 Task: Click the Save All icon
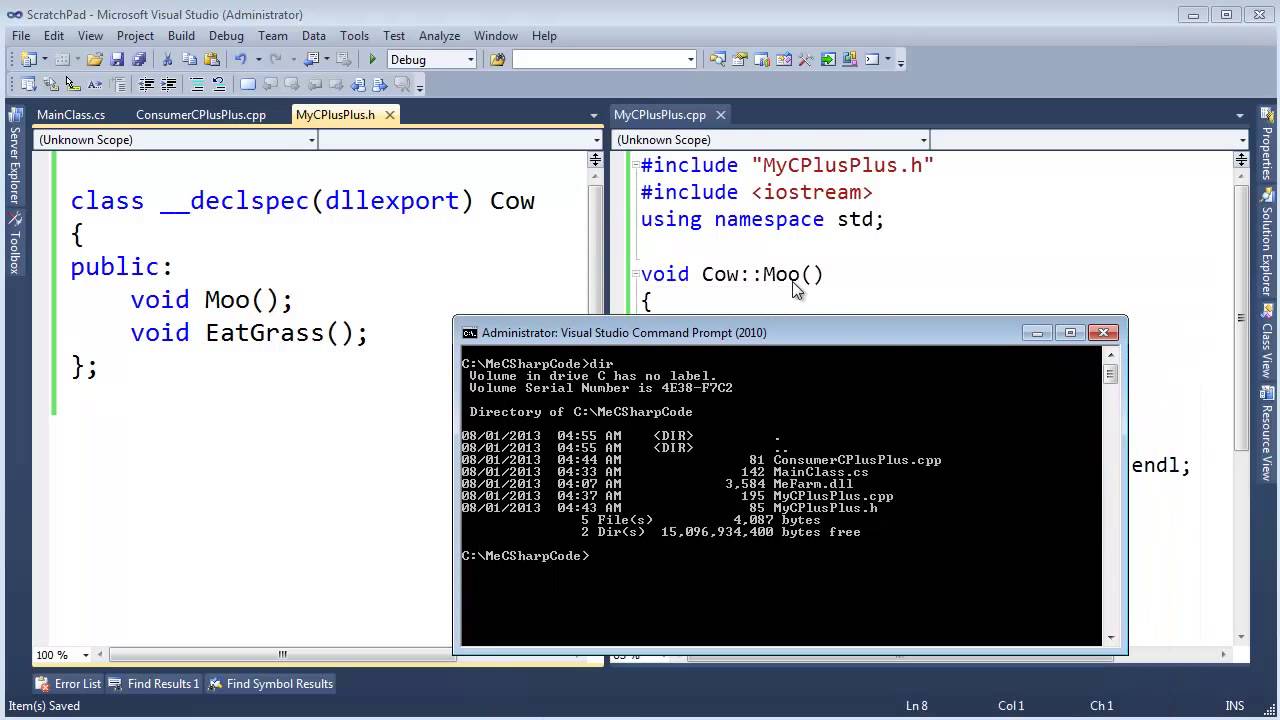tap(139, 60)
